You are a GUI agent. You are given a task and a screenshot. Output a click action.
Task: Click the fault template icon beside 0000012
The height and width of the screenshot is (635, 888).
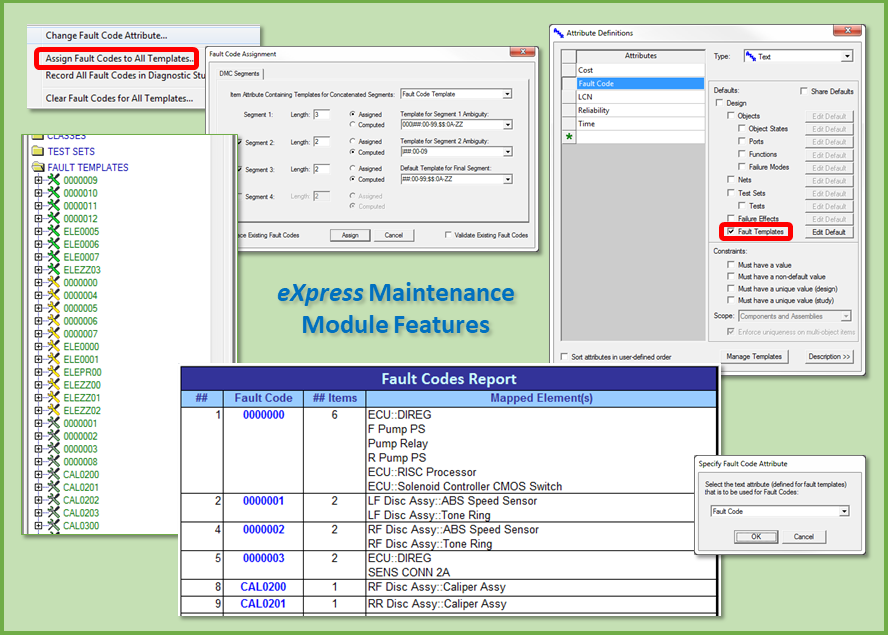[x=54, y=219]
